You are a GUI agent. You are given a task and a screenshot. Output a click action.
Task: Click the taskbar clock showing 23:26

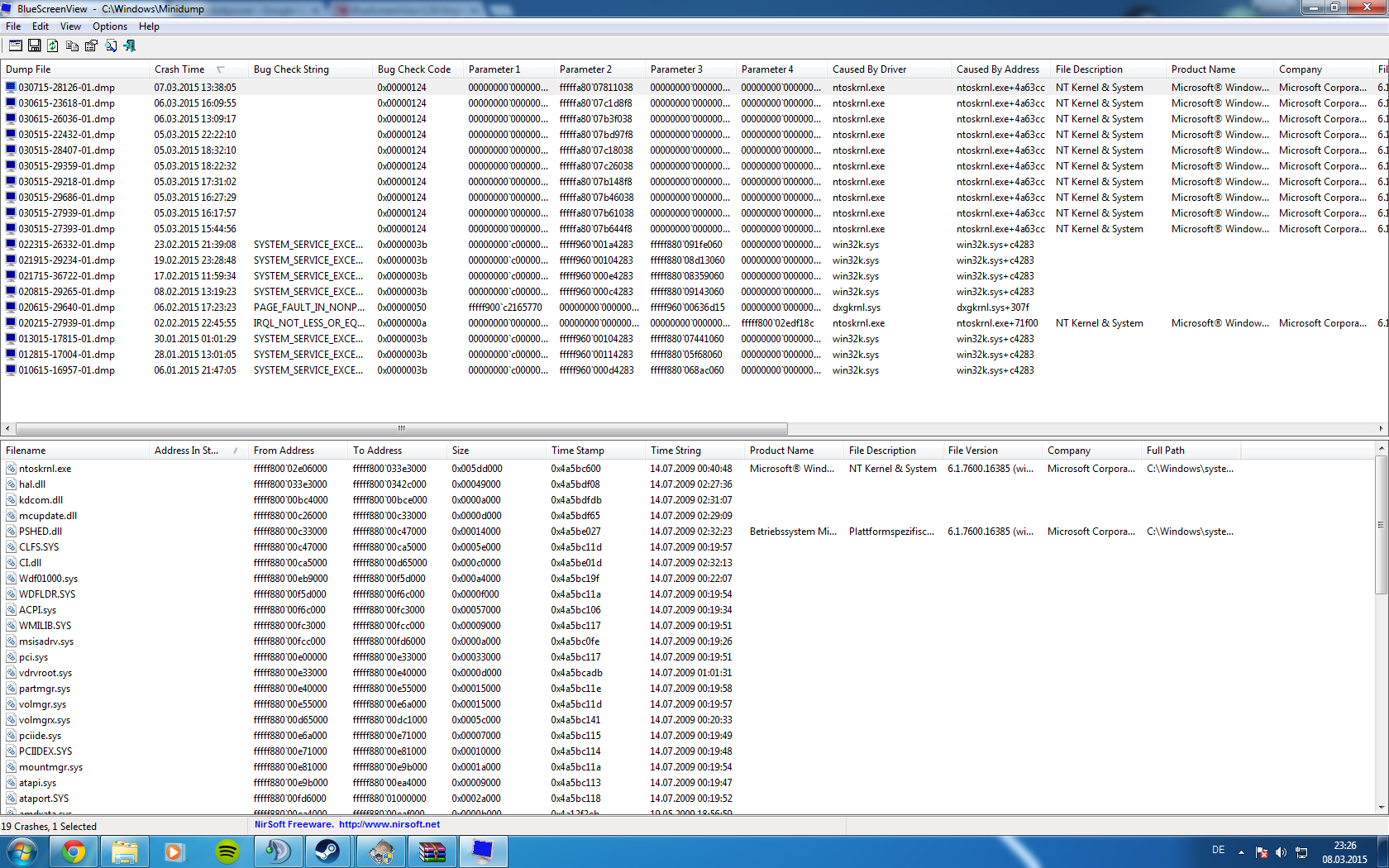pyautogui.click(x=1345, y=852)
